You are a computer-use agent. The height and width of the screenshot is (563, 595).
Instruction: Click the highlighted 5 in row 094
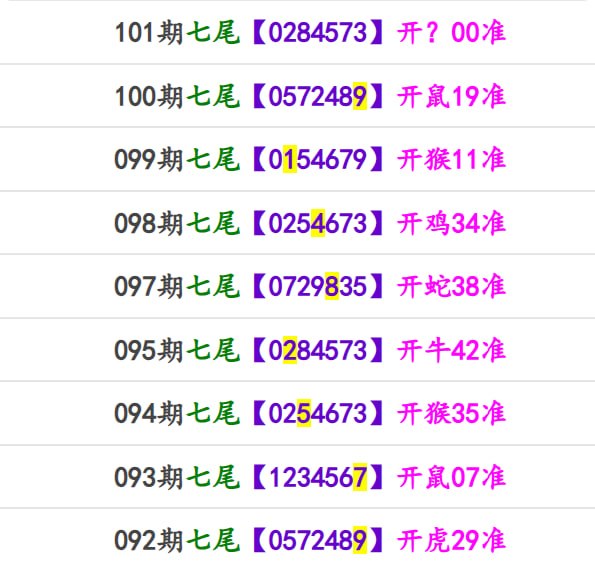[x=304, y=414]
